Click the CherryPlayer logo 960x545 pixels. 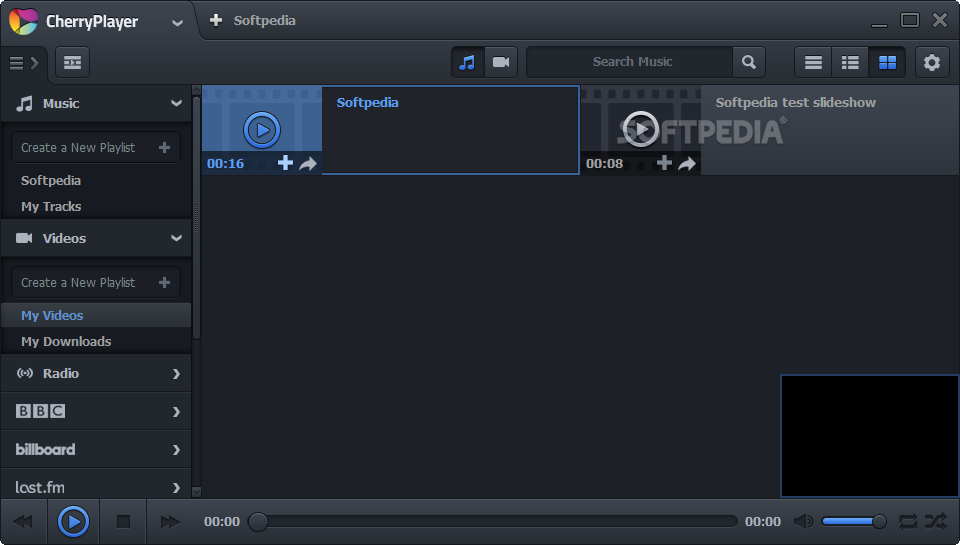[23, 21]
